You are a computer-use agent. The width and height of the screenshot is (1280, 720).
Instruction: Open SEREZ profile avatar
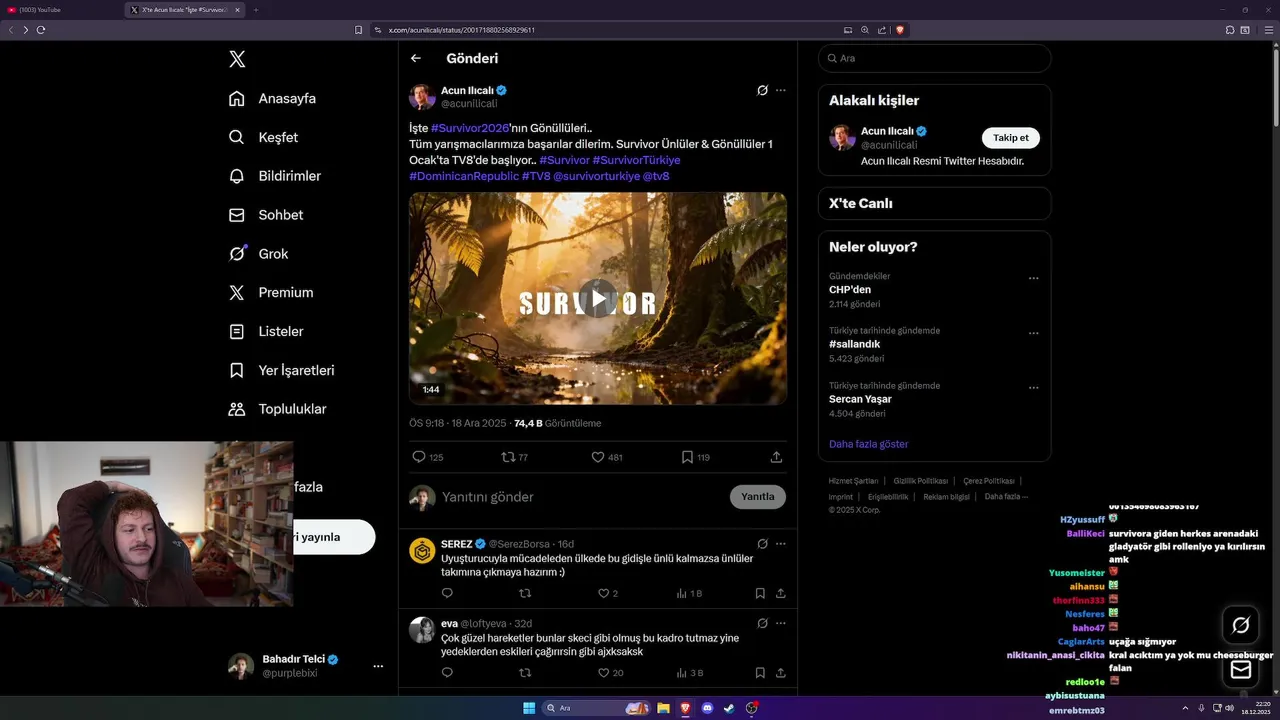[x=422, y=551]
